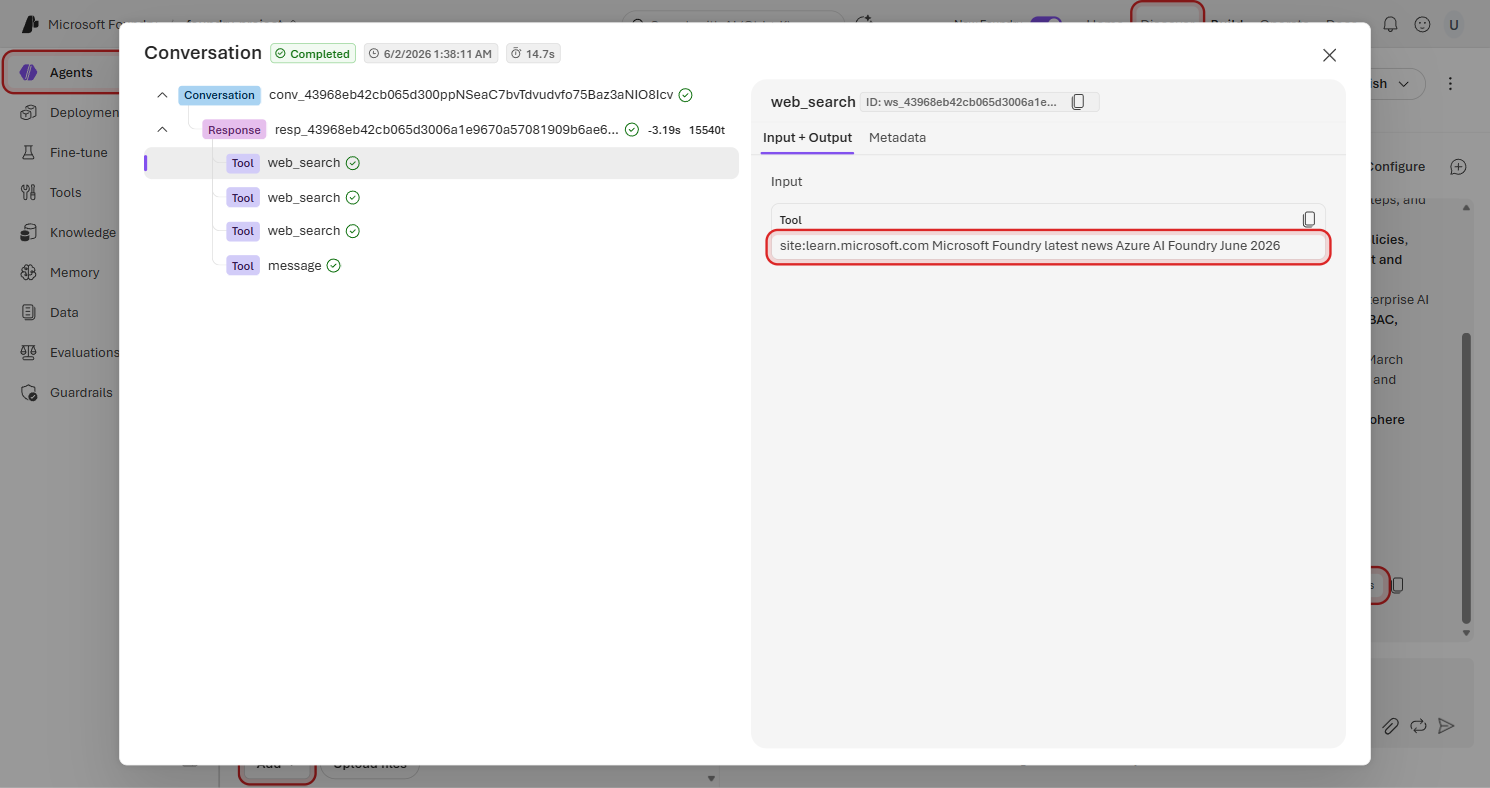Collapse the Conversation tree node

162,95
